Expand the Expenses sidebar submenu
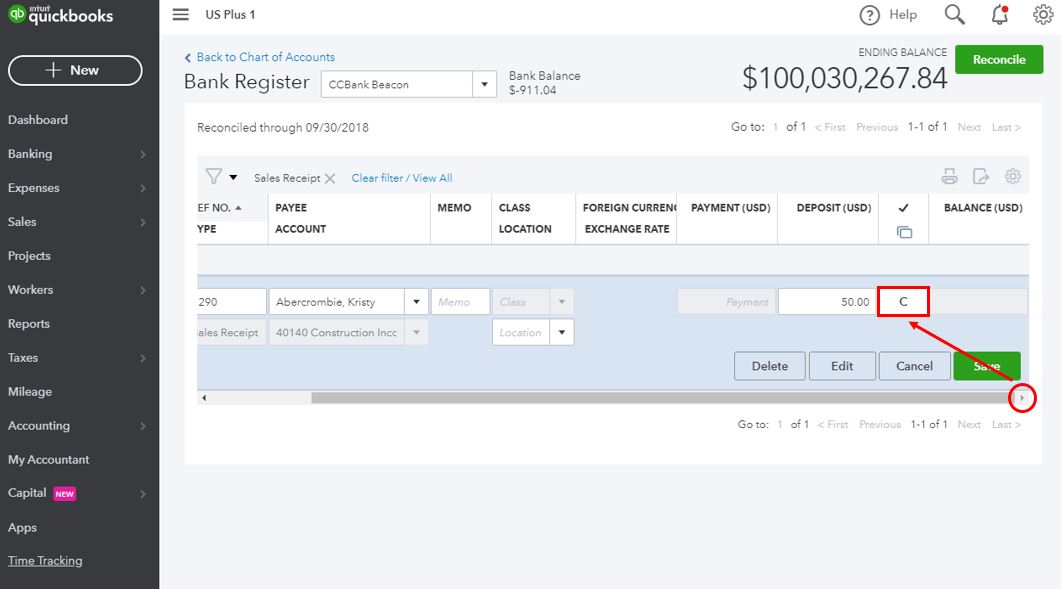1061x589 pixels. click(x=143, y=188)
